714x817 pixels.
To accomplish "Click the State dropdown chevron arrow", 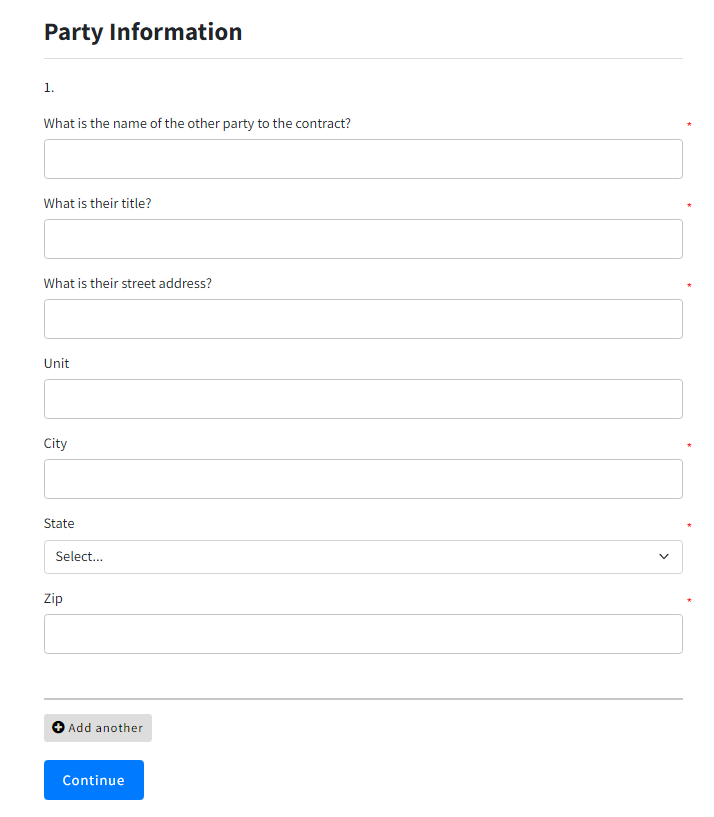I will tap(664, 557).
